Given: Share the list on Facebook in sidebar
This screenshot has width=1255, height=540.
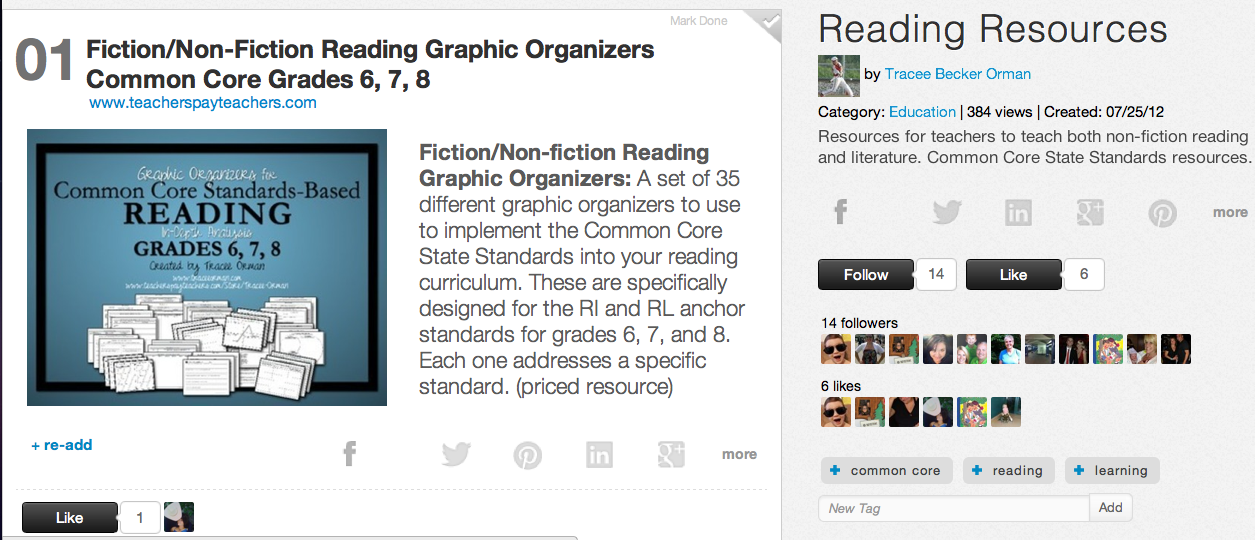Looking at the screenshot, I should pos(841,212).
